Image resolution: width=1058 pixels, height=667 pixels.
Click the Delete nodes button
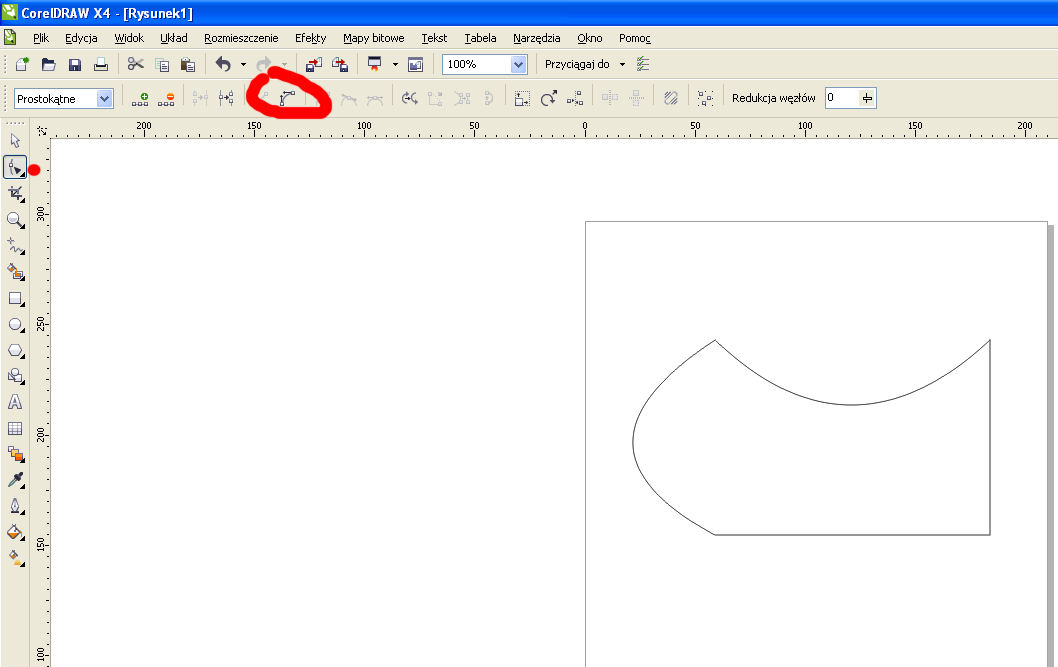[166, 98]
